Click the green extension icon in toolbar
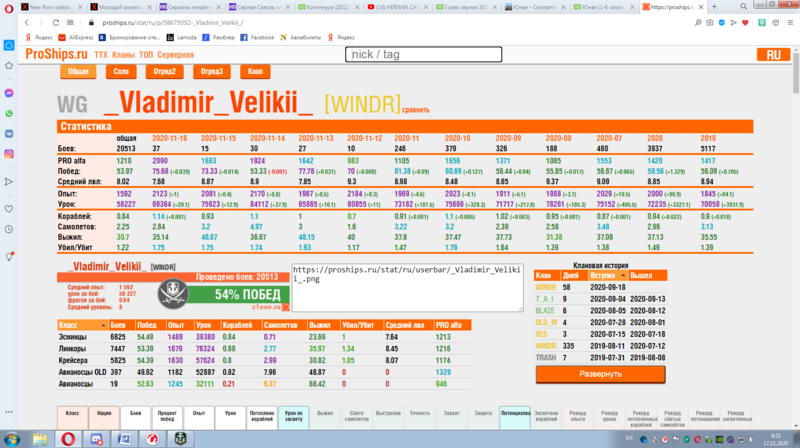This screenshot has width=800, height=448. pyautogui.click(x=762, y=22)
